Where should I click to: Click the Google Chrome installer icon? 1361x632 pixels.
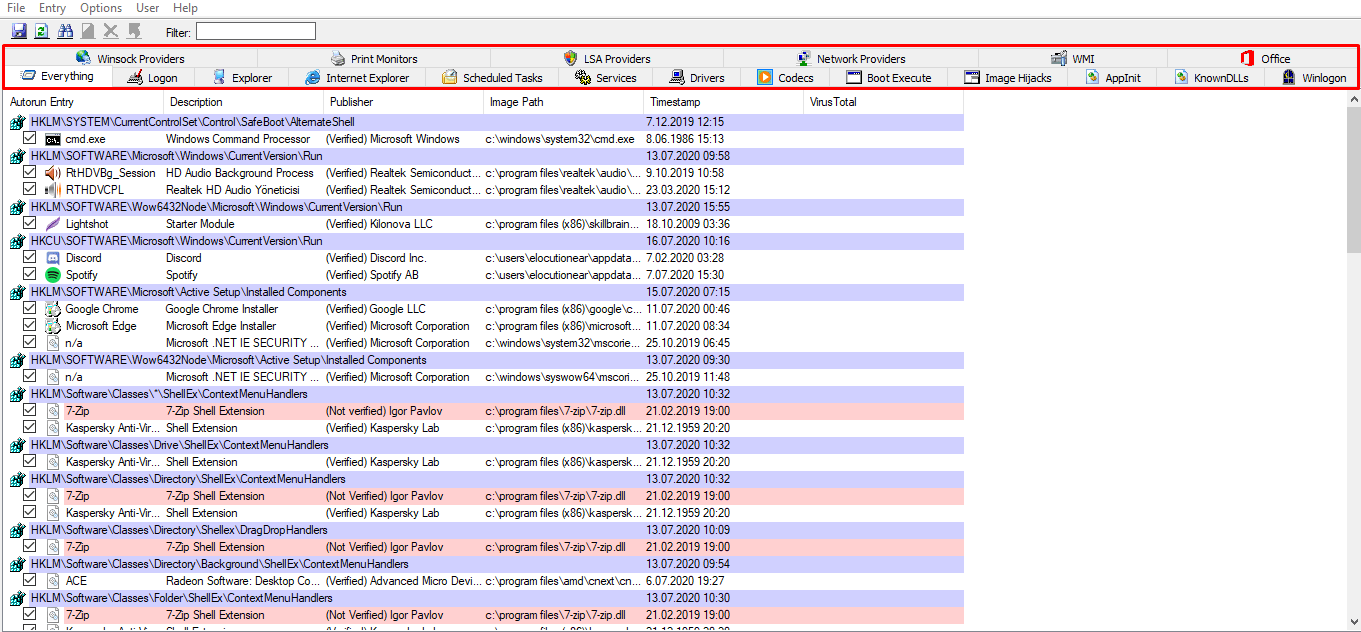pos(53,309)
